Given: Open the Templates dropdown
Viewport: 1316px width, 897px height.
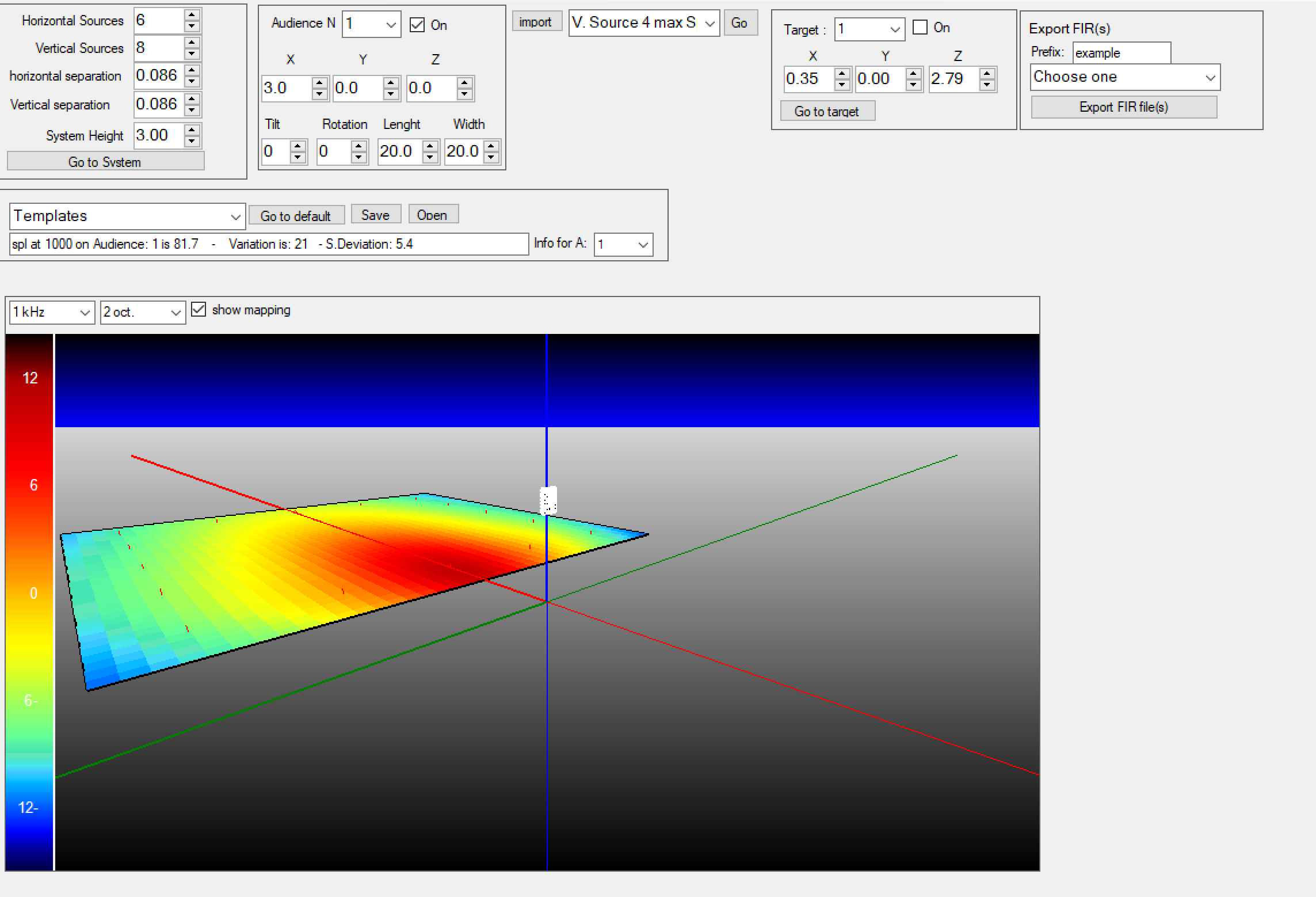Looking at the screenshot, I should [x=235, y=217].
